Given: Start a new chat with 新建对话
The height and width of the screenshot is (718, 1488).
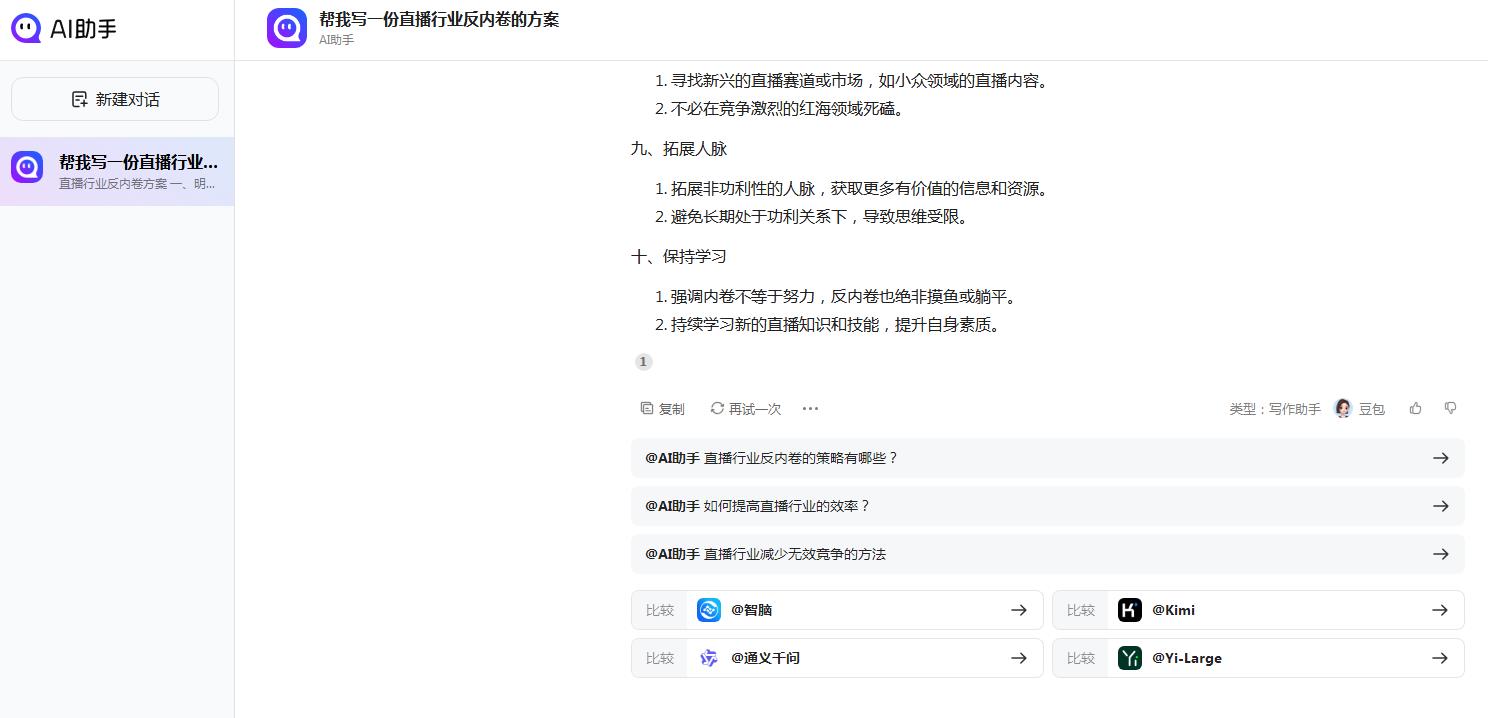Looking at the screenshot, I should tap(115, 99).
